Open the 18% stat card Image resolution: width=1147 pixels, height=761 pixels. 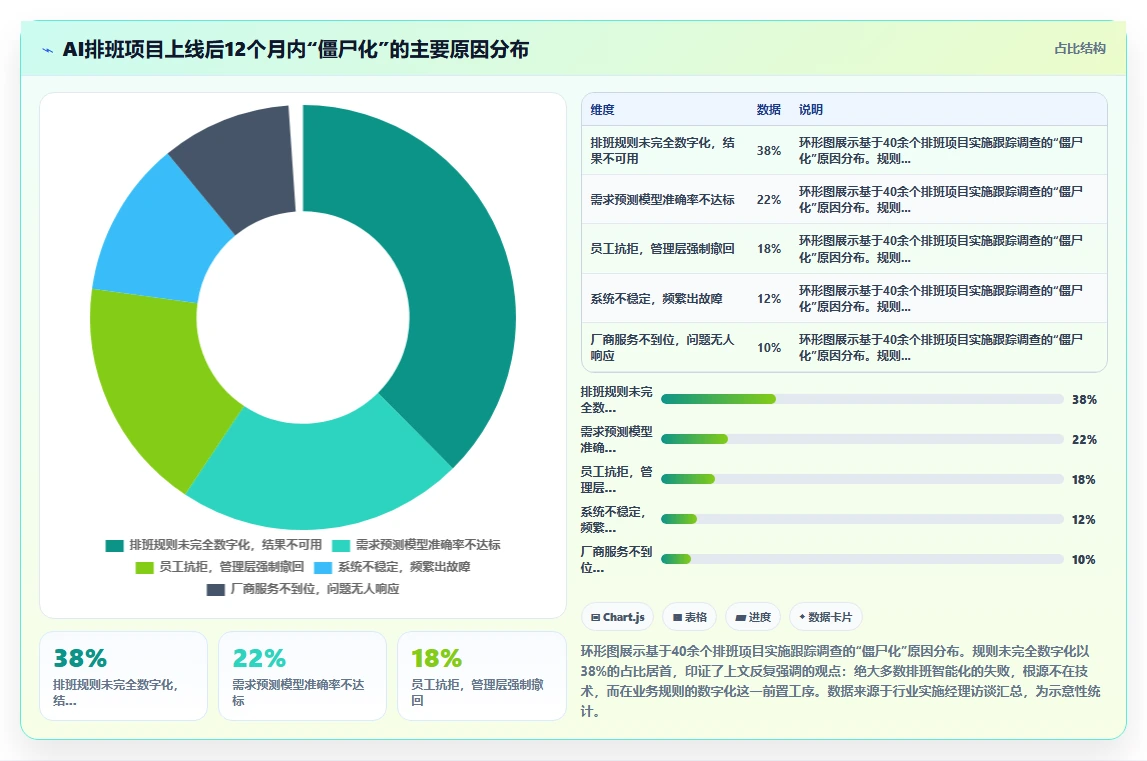[481, 676]
